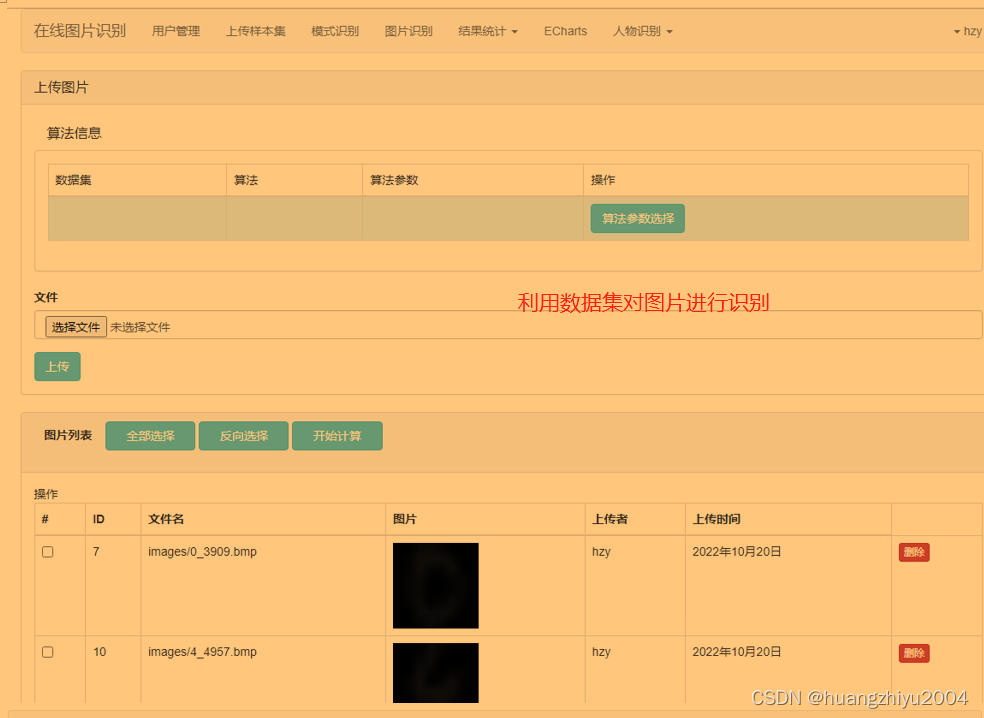Click the 文件 field label
The image size is (984, 718).
tap(46, 297)
